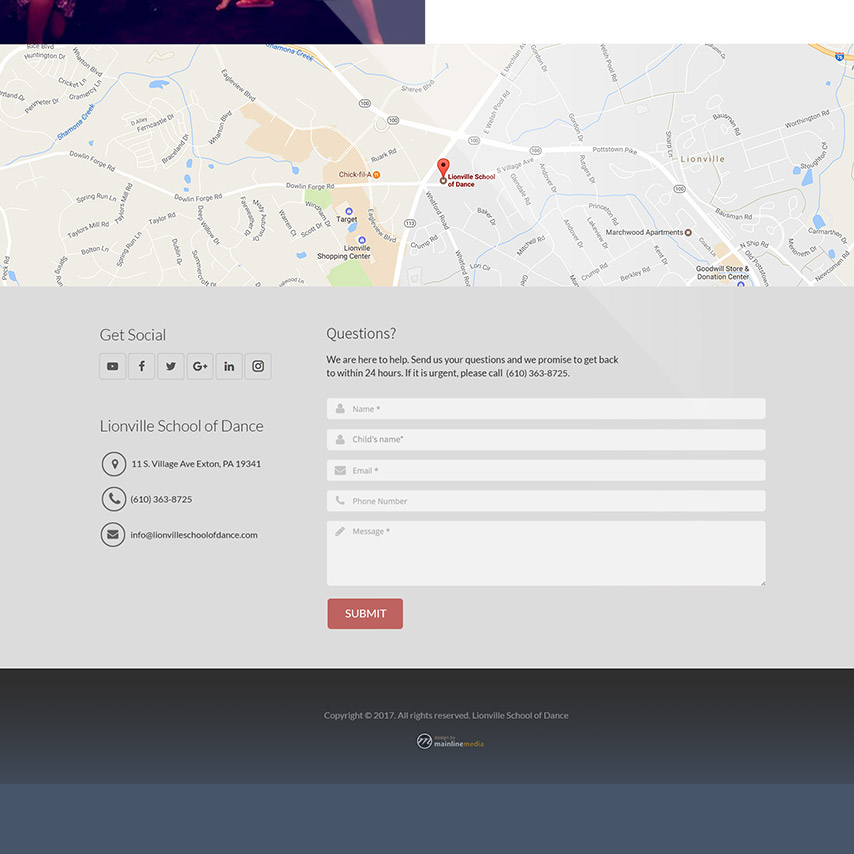Select the Target store marker on map
This screenshot has height=854, width=854.
(349, 211)
